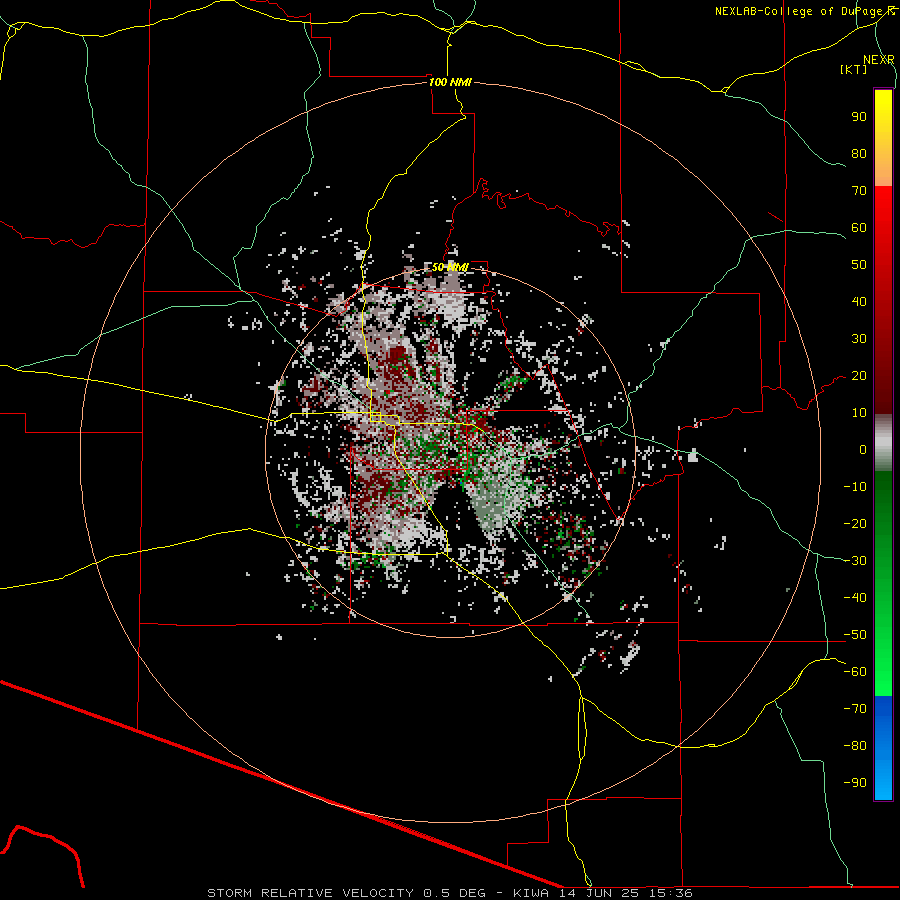Click the 14 JUN 25 15:36 timestamp

[x=626, y=893]
